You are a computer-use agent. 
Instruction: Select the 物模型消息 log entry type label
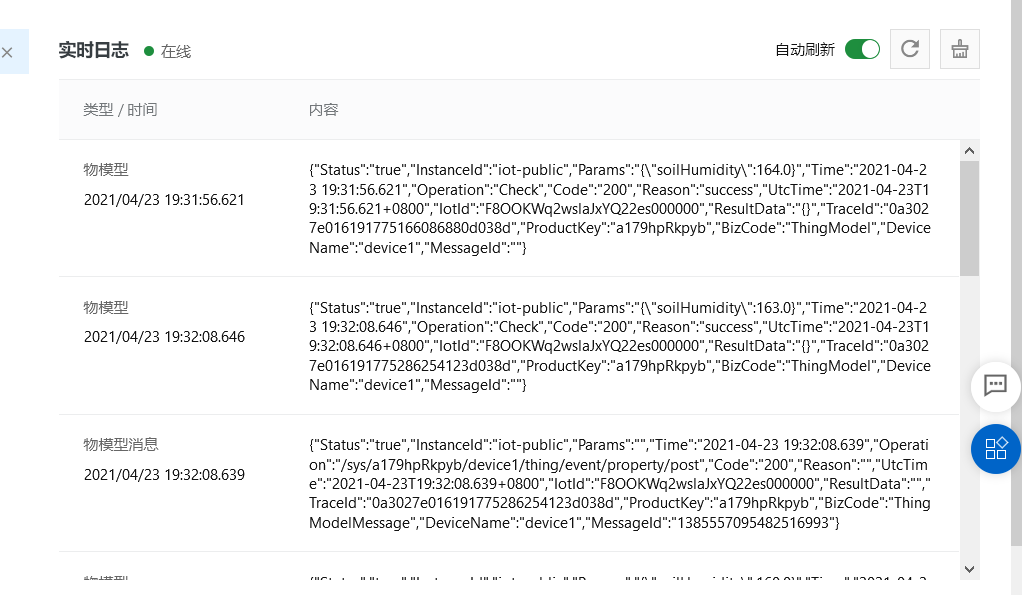coord(121,444)
